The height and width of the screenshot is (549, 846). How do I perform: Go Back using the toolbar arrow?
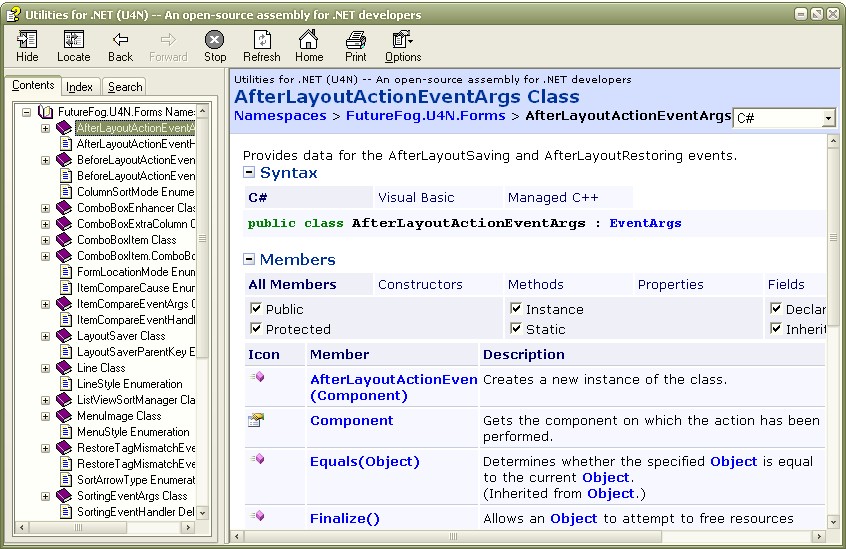(120, 39)
